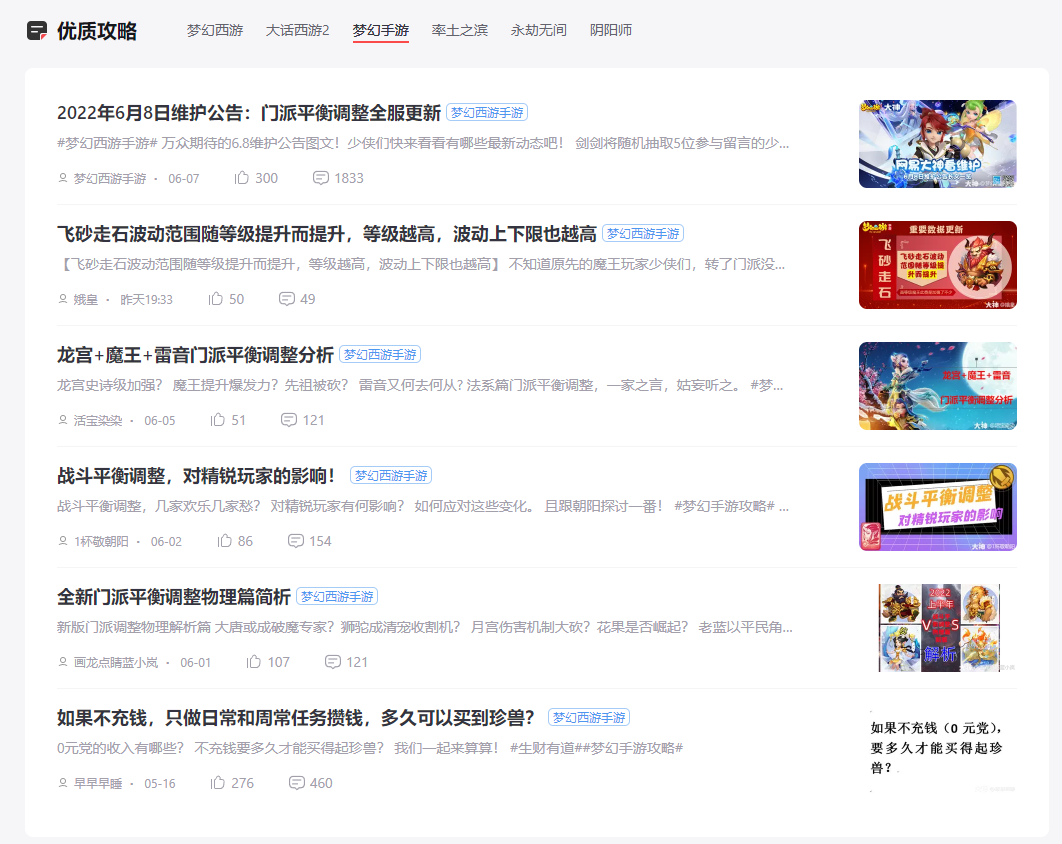Image resolution: width=1062 pixels, height=844 pixels.
Task: Click 梦幻西游手游 tag beside 如果不充钱 title
Action: pyautogui.click(x=589, y=717)
